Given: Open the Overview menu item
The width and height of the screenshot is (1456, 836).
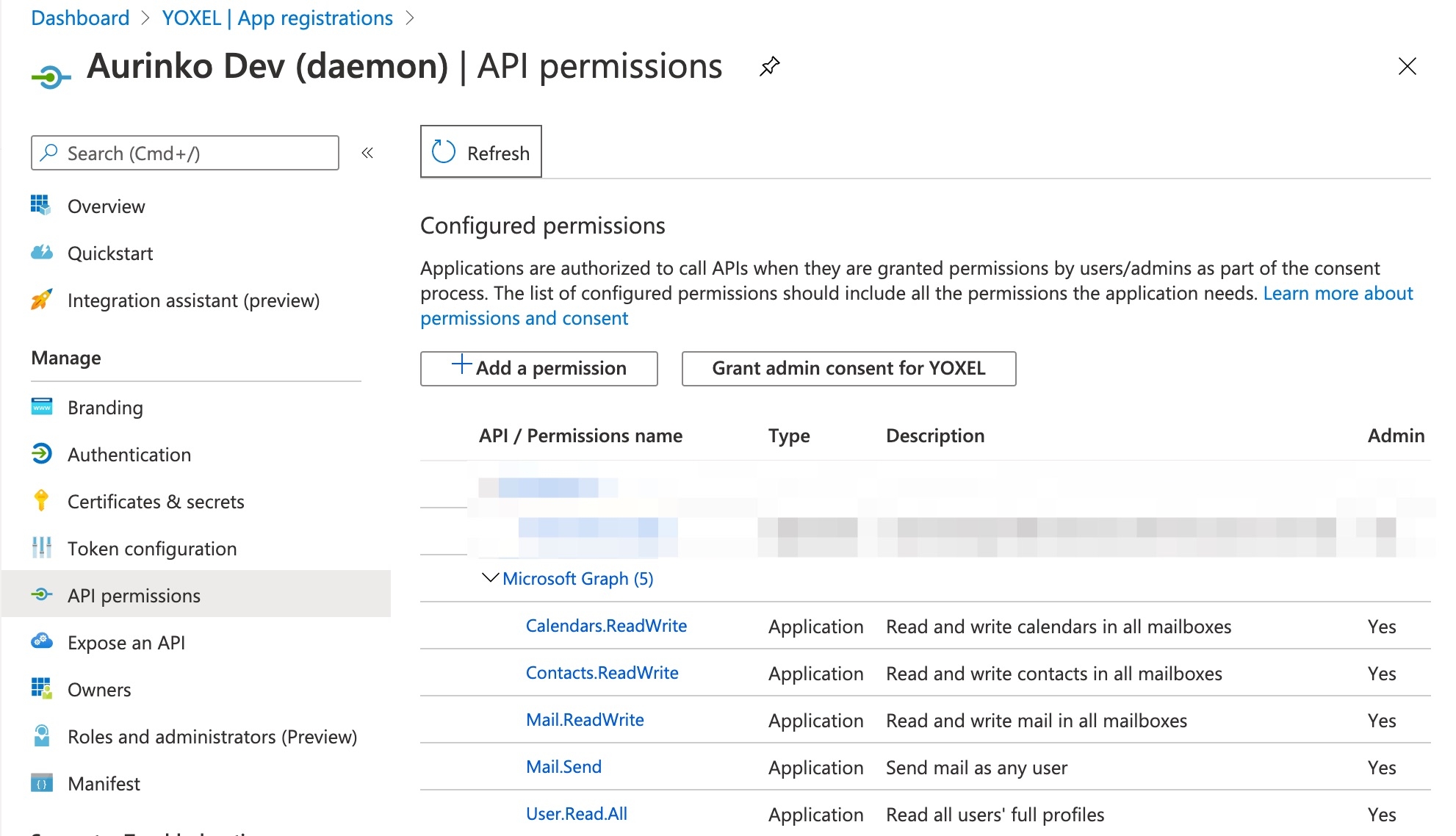Looking at the screenshot, I should 106,206.
